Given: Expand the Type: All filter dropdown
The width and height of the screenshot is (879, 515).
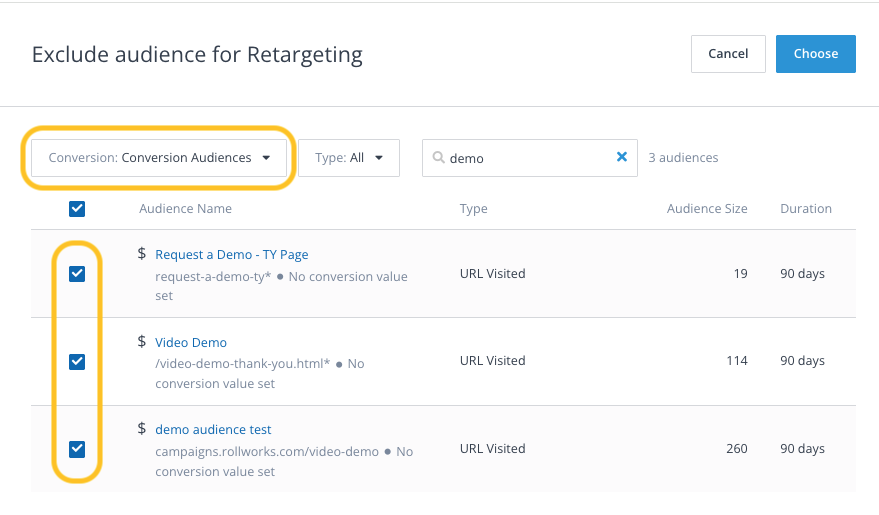Looking at the screenshot, I should [349, 158].
